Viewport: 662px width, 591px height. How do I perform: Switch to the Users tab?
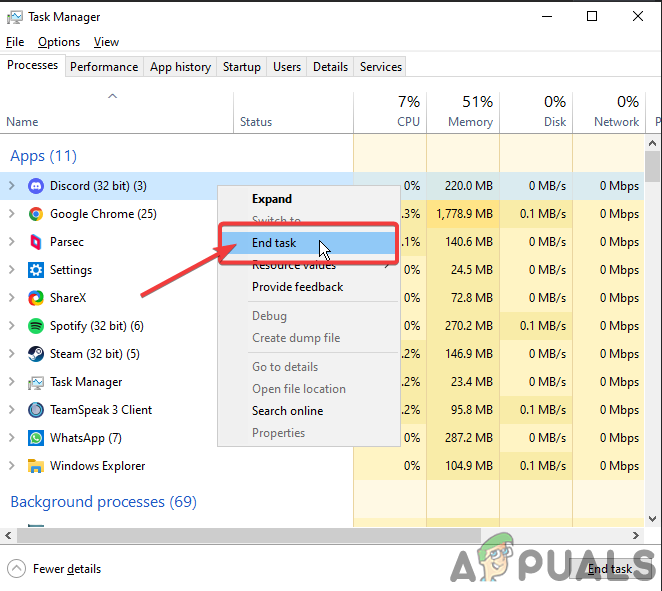click(x=287, y=67)
